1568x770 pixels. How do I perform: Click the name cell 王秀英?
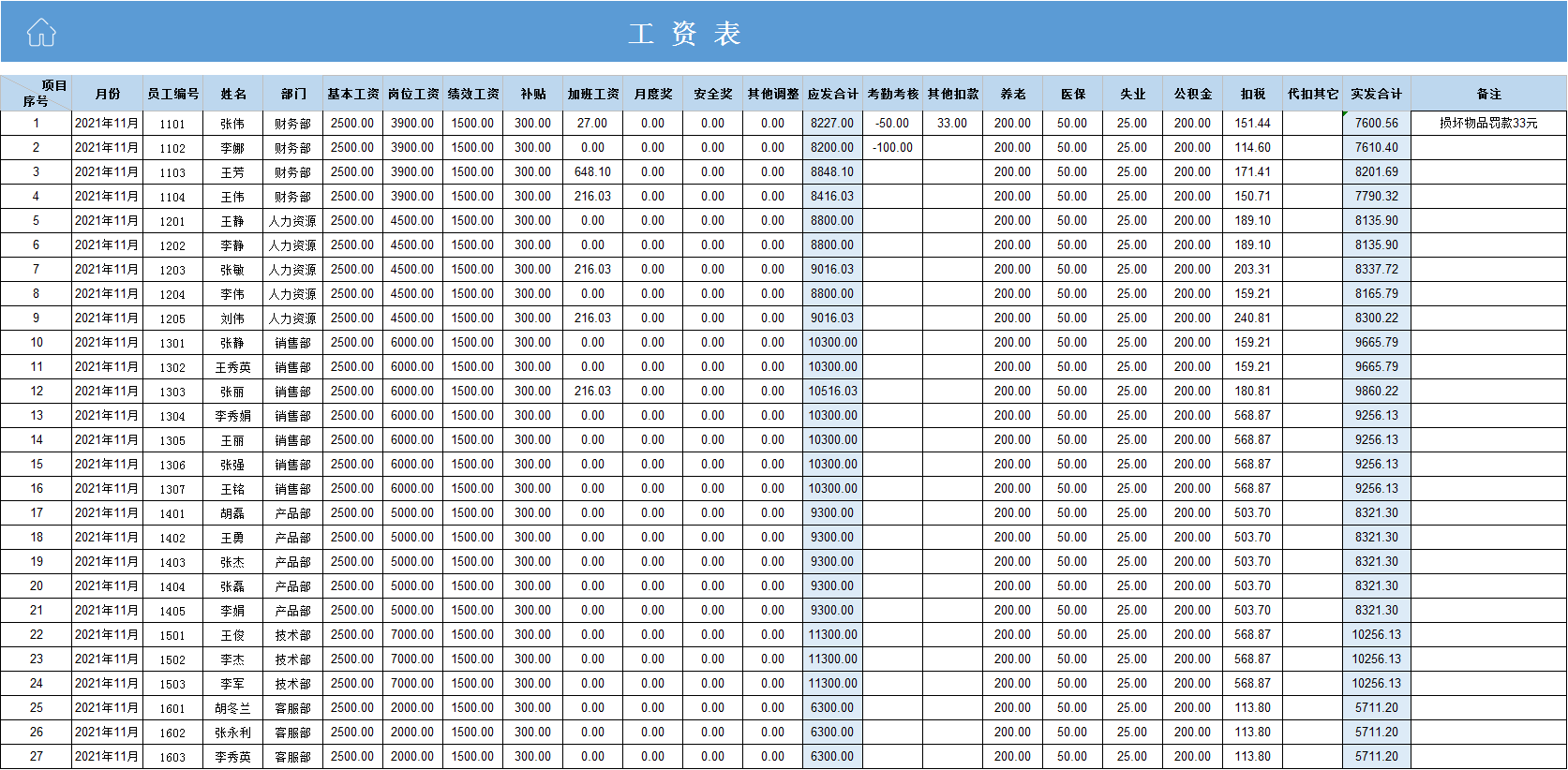coord(233,366)
